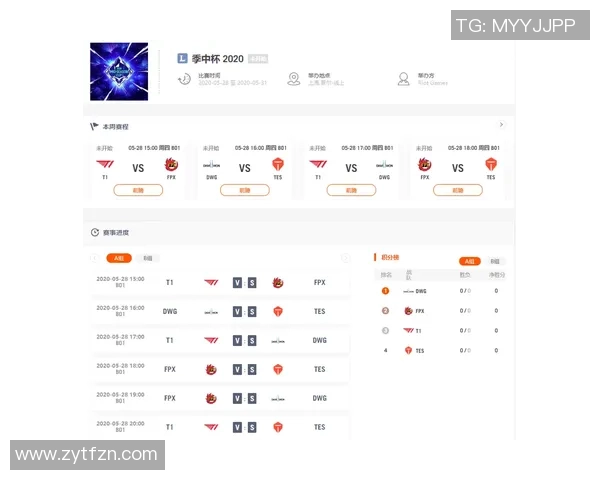Click orange button under FPX vs TES card
This screenshot has height=480, width=600.
(x=458, y=190)
